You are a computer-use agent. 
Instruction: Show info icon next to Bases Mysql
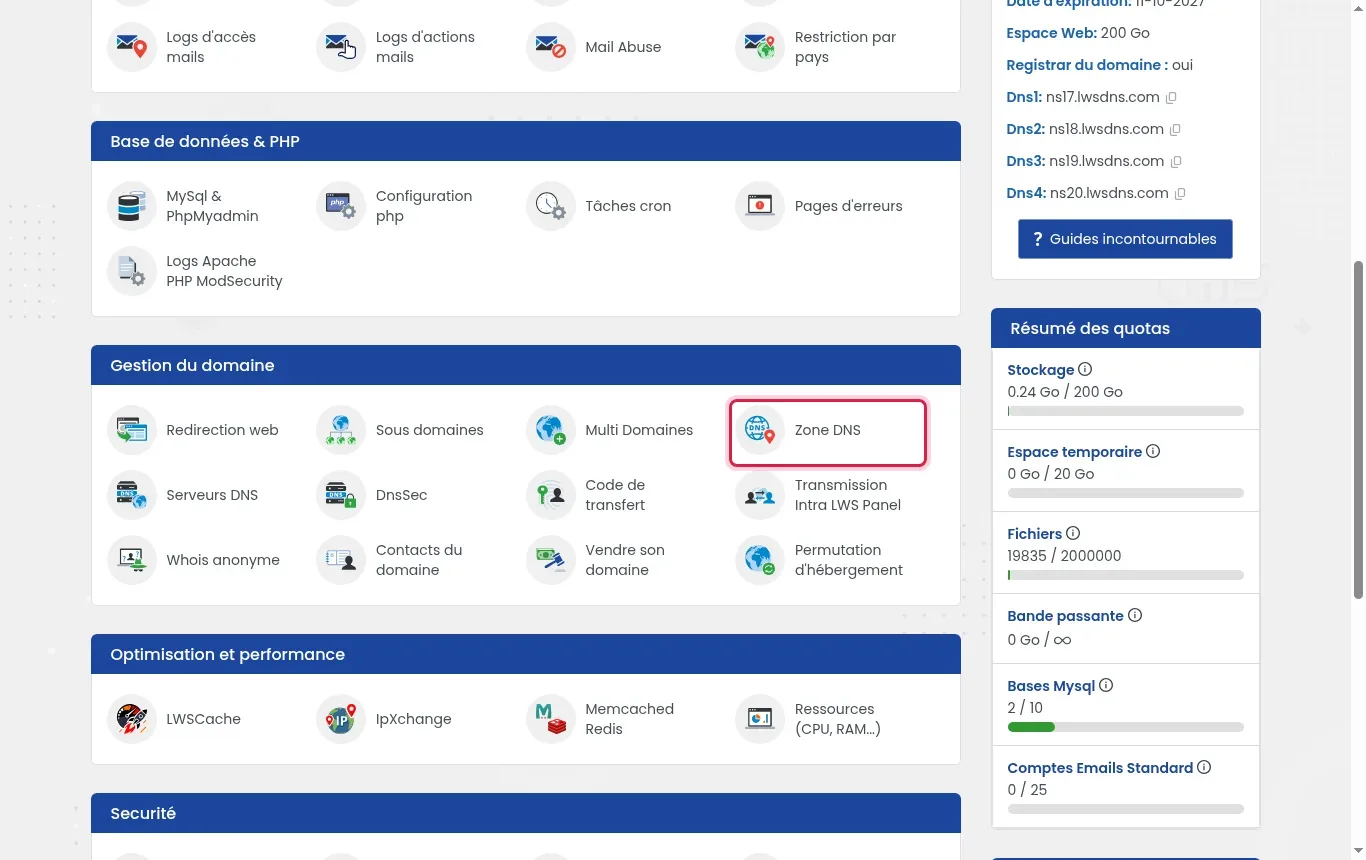pyautogui.click(x=1106, y=685)
